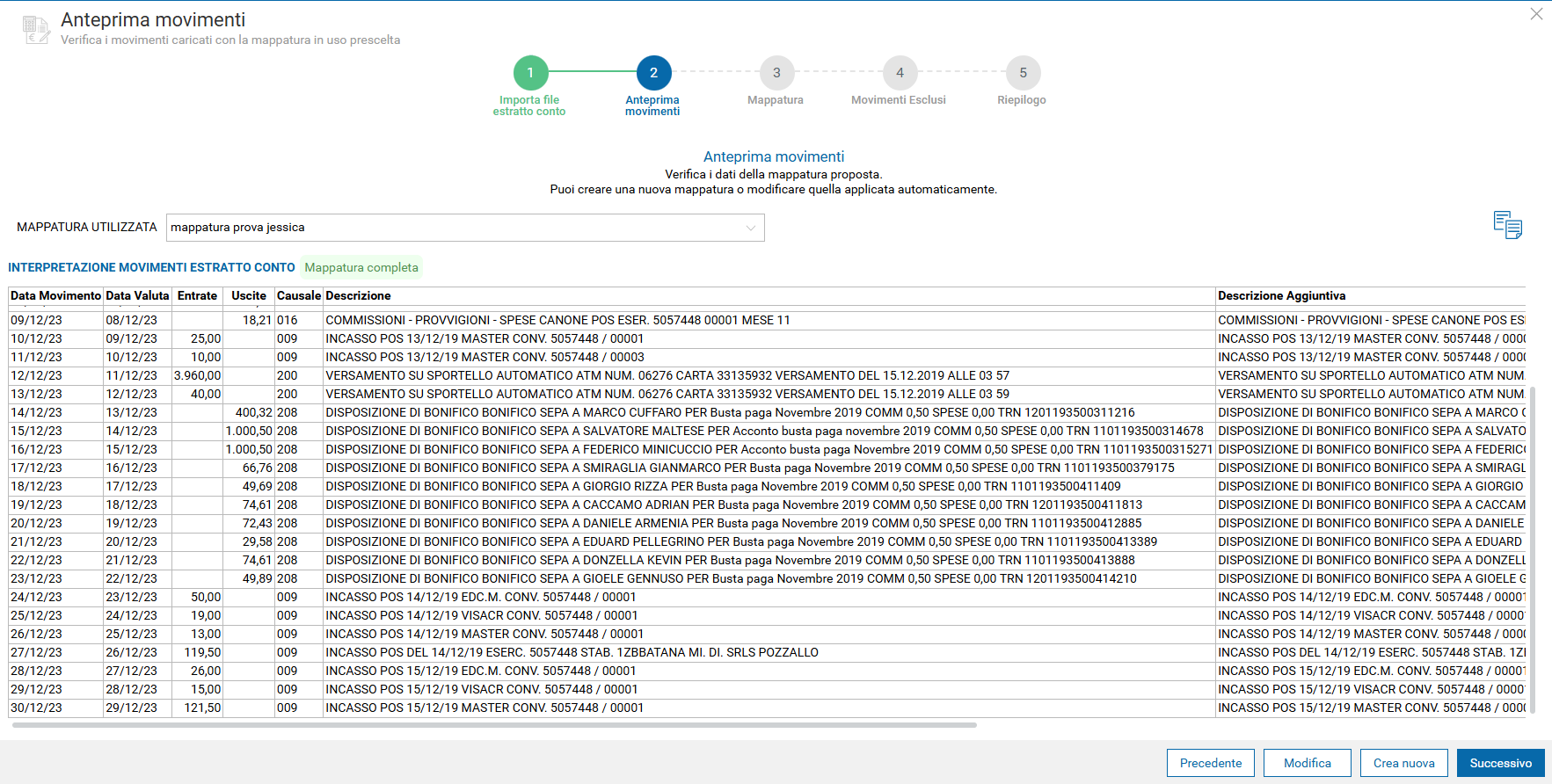
Task: Click the INTERPRETAZIONE MOVIMENTI ESTRATTO CONTO heading
Action: pyautogui.click(x=151, y=267)
